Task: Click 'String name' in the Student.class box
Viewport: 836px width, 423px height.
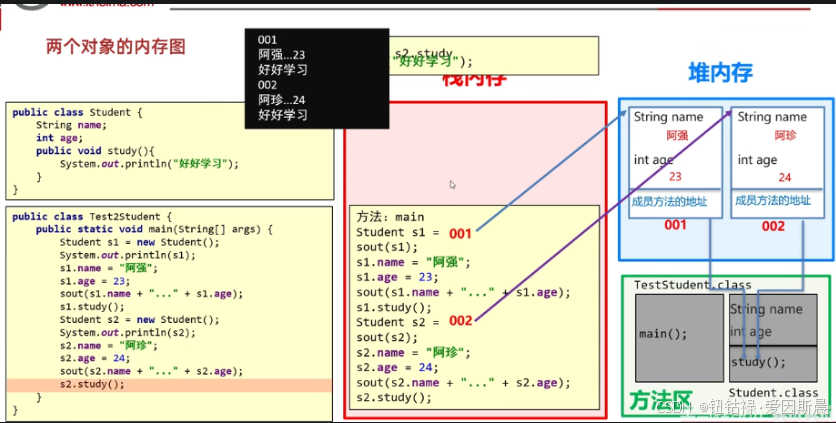Action: click(x=766, y=309)
